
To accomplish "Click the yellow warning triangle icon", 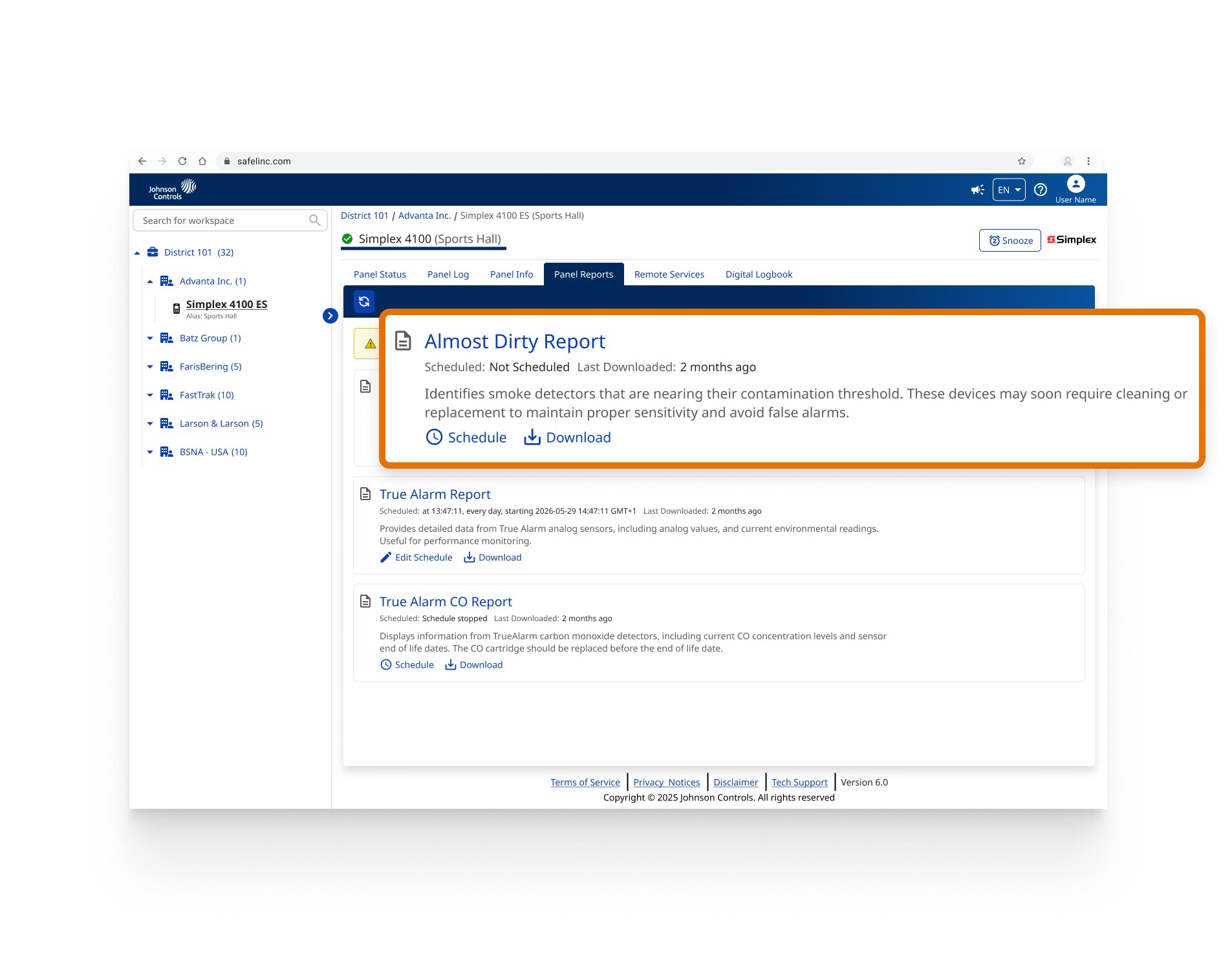I will [x=370, y=344].
